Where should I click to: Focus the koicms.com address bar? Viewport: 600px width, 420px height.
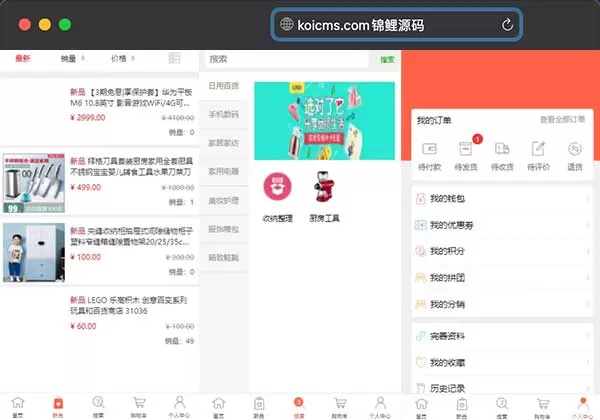(397, 25)
